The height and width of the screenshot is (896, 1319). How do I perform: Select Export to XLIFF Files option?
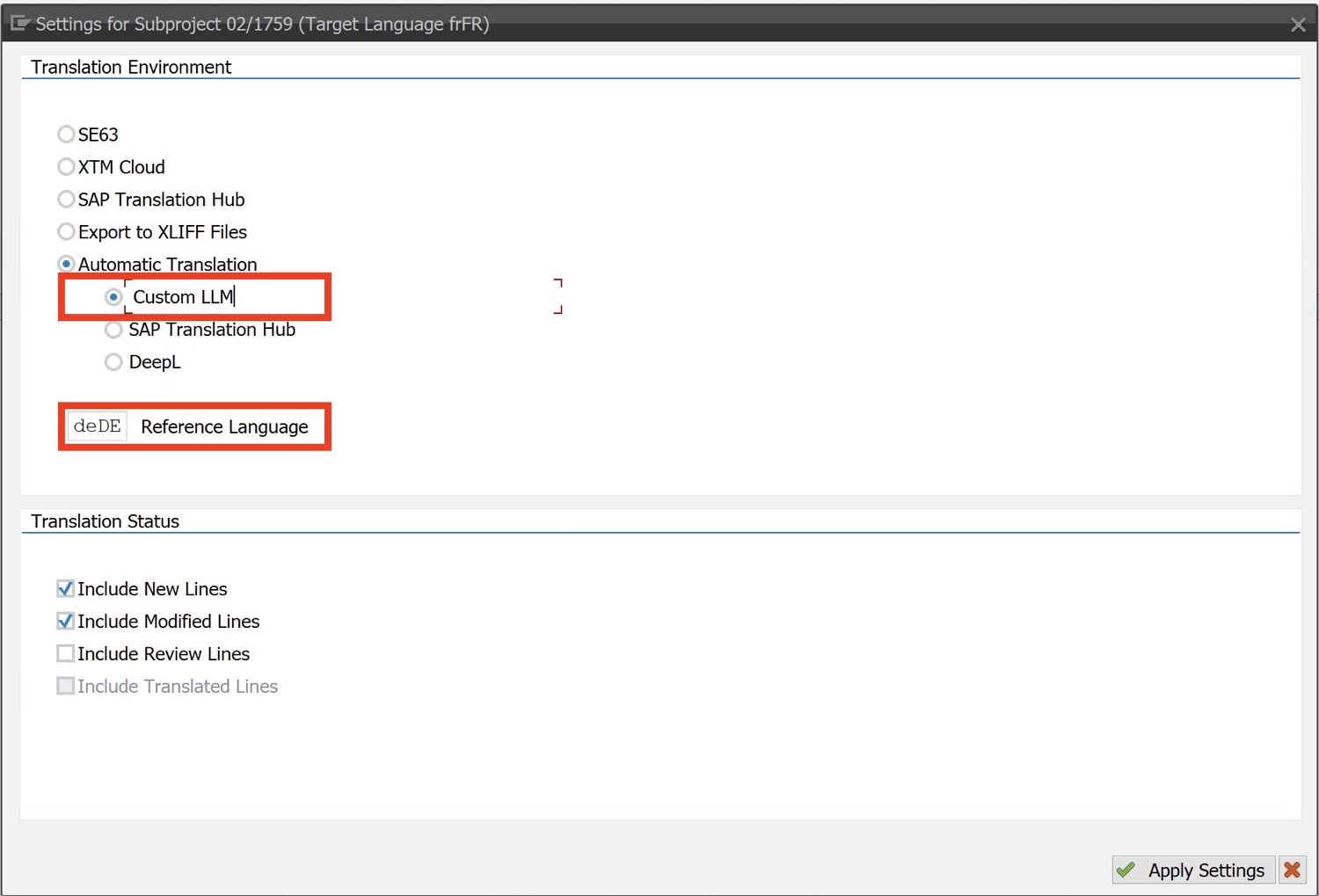click(x=66, y=232)
